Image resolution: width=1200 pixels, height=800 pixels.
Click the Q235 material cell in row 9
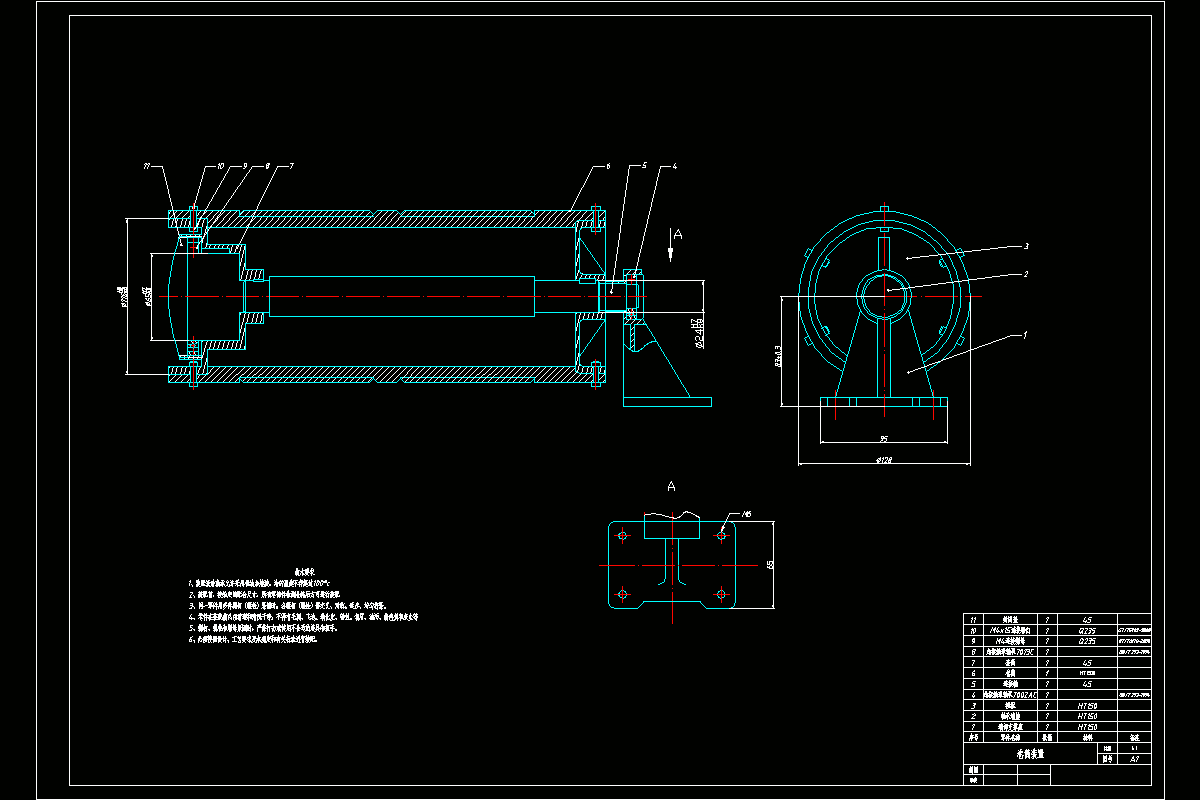click(1087, 641)
